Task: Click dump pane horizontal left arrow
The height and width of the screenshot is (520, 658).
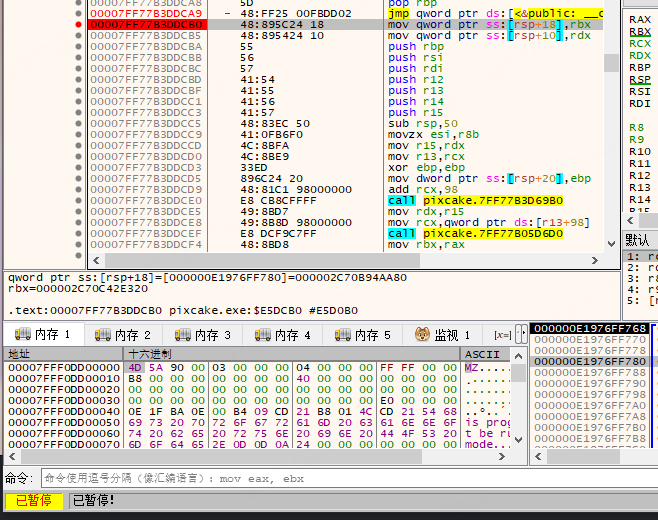Action: pyautogui.click(x=12, y=456)
